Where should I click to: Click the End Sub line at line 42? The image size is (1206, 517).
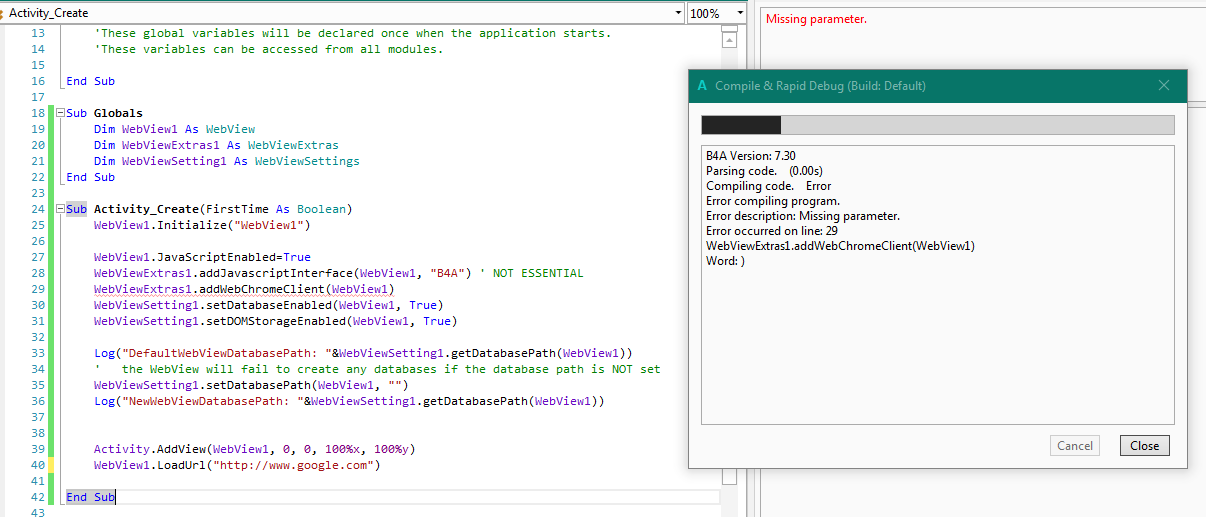coord(91,497)
